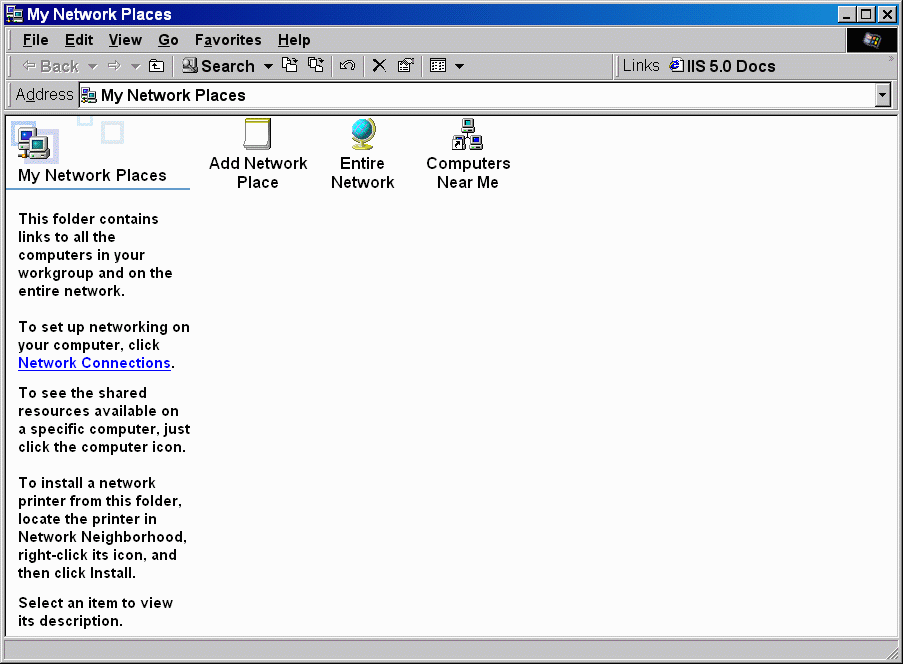This screenshot has height=664, width=903.
Task: Open the File menu
Action: click(35, 40)
